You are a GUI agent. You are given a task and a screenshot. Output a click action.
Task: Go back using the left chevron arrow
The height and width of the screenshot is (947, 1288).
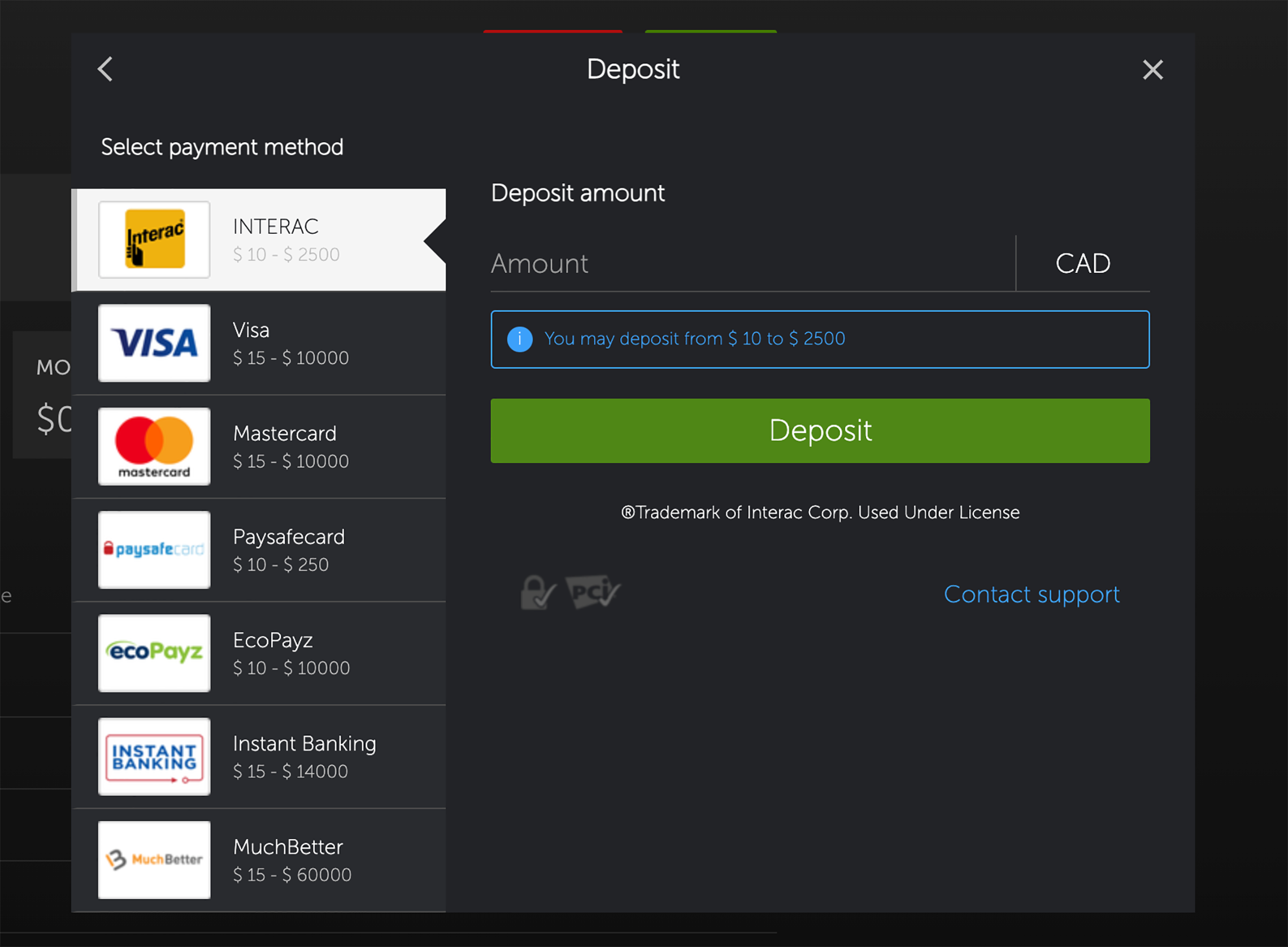(x=105, y=69)
